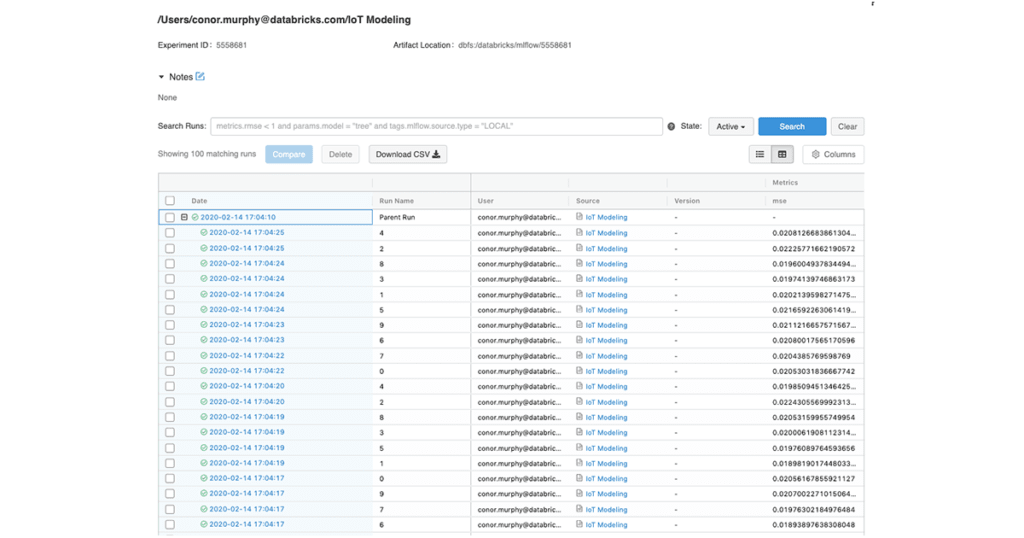Click the search help question mark icon
The height and width of the screenshot is (538, 1024).
(671, 127)
